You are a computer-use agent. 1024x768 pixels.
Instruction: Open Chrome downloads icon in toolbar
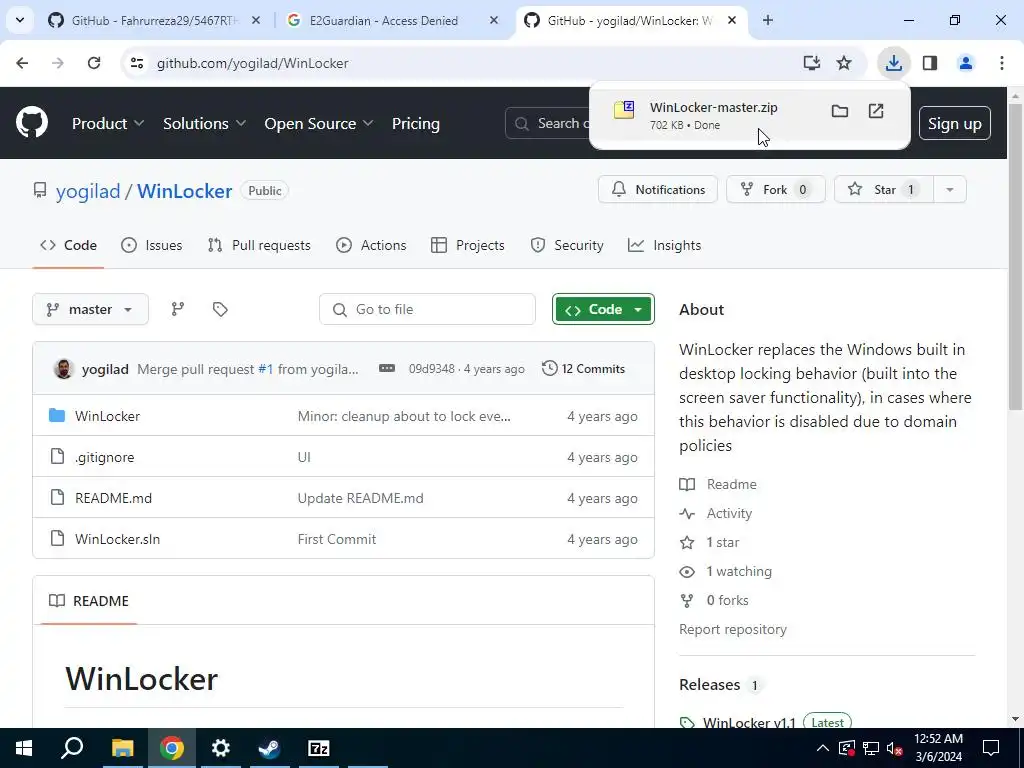click(893, 63)
